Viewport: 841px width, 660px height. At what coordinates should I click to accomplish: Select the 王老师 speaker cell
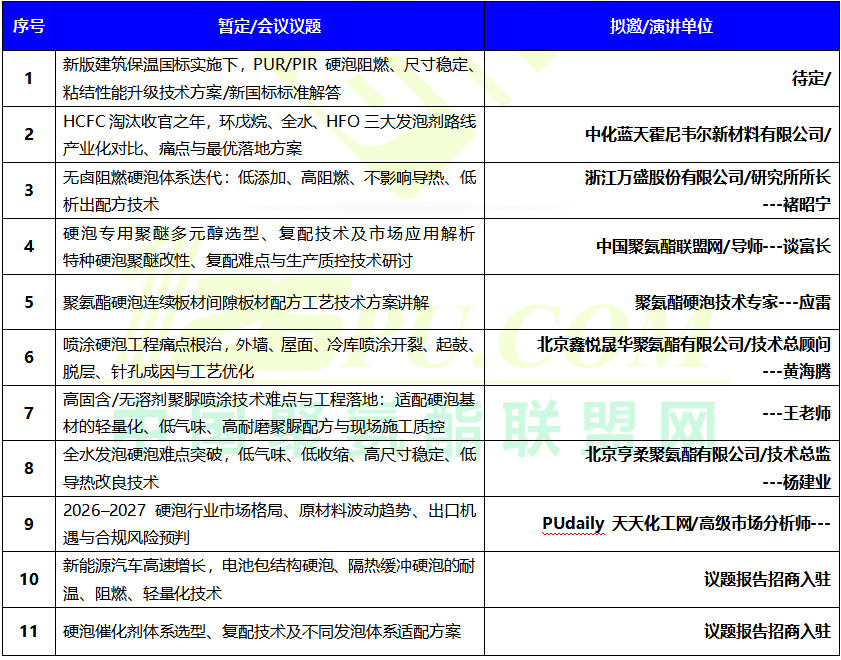pyautogui.click(x=662, y=413)
